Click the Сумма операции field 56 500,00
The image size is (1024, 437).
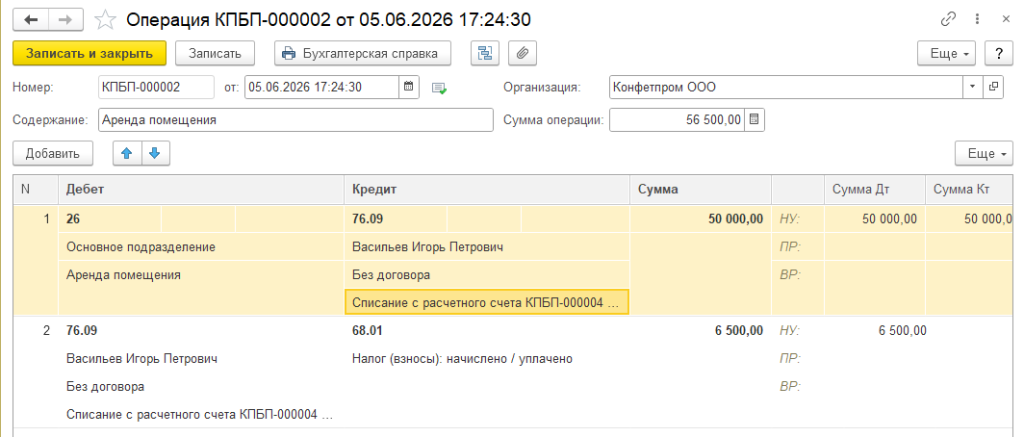(677, 120)
